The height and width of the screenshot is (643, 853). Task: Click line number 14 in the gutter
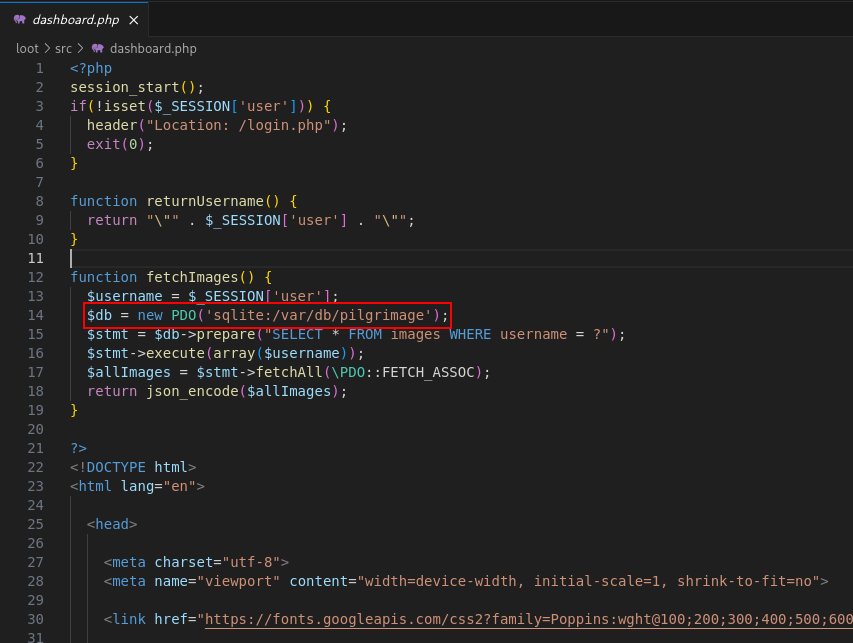click(x=35, y=315)
